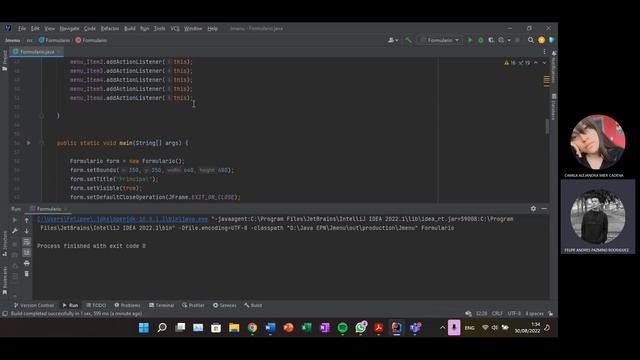
Task: Open the Profiler tool window
Action: 193,305
